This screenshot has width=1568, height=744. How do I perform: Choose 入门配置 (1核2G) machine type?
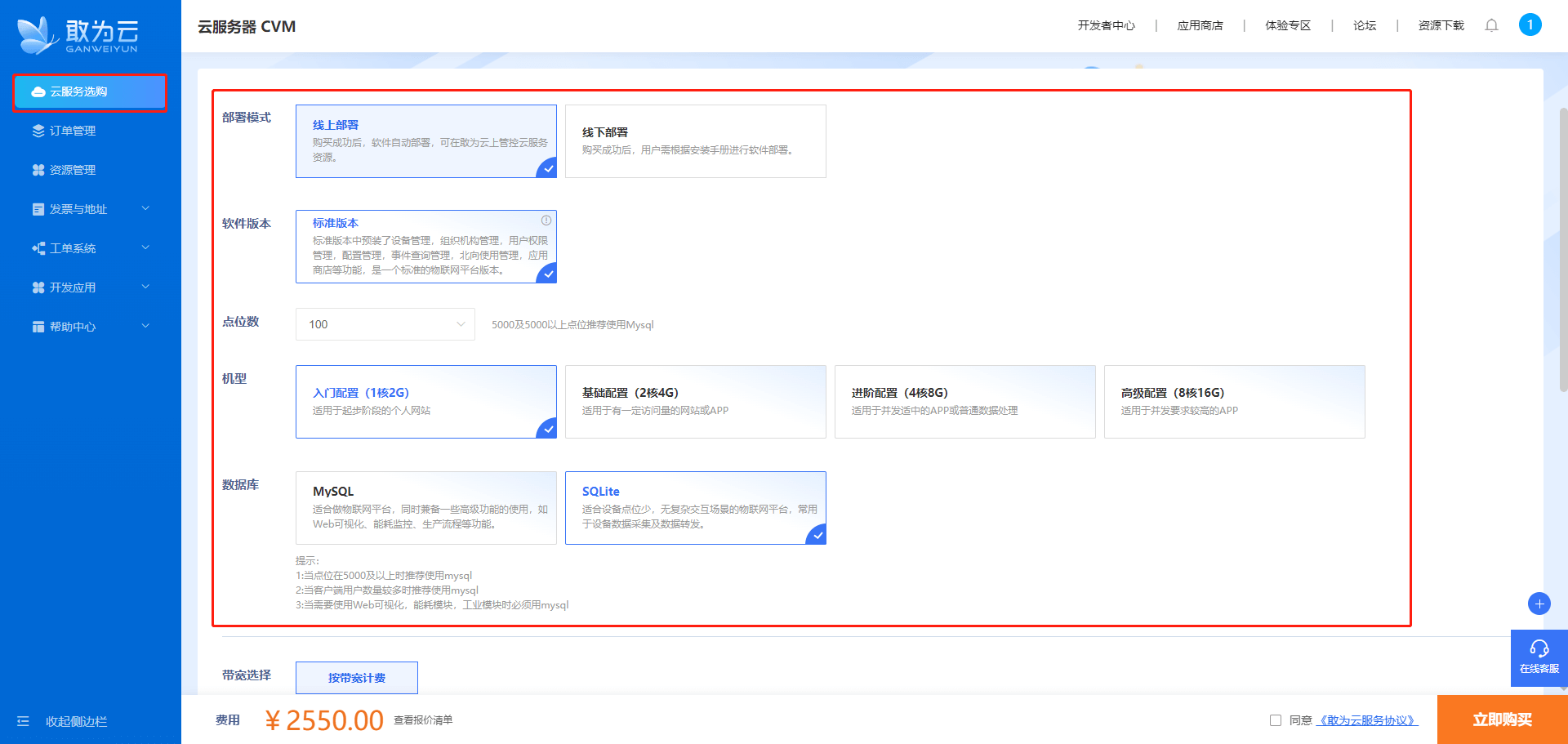(x=426, y=402)
